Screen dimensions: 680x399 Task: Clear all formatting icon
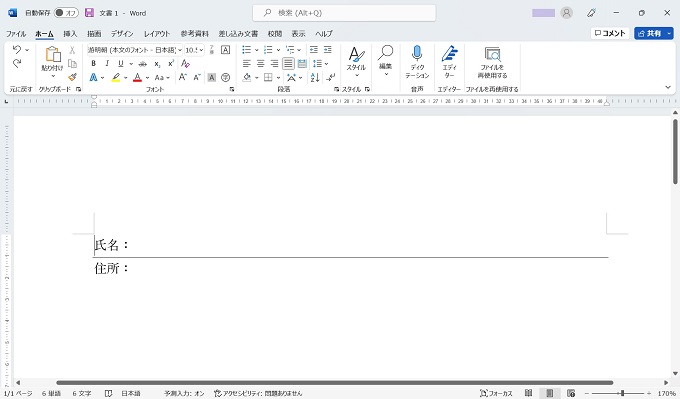pyautogui.click(x=185, y=64)
